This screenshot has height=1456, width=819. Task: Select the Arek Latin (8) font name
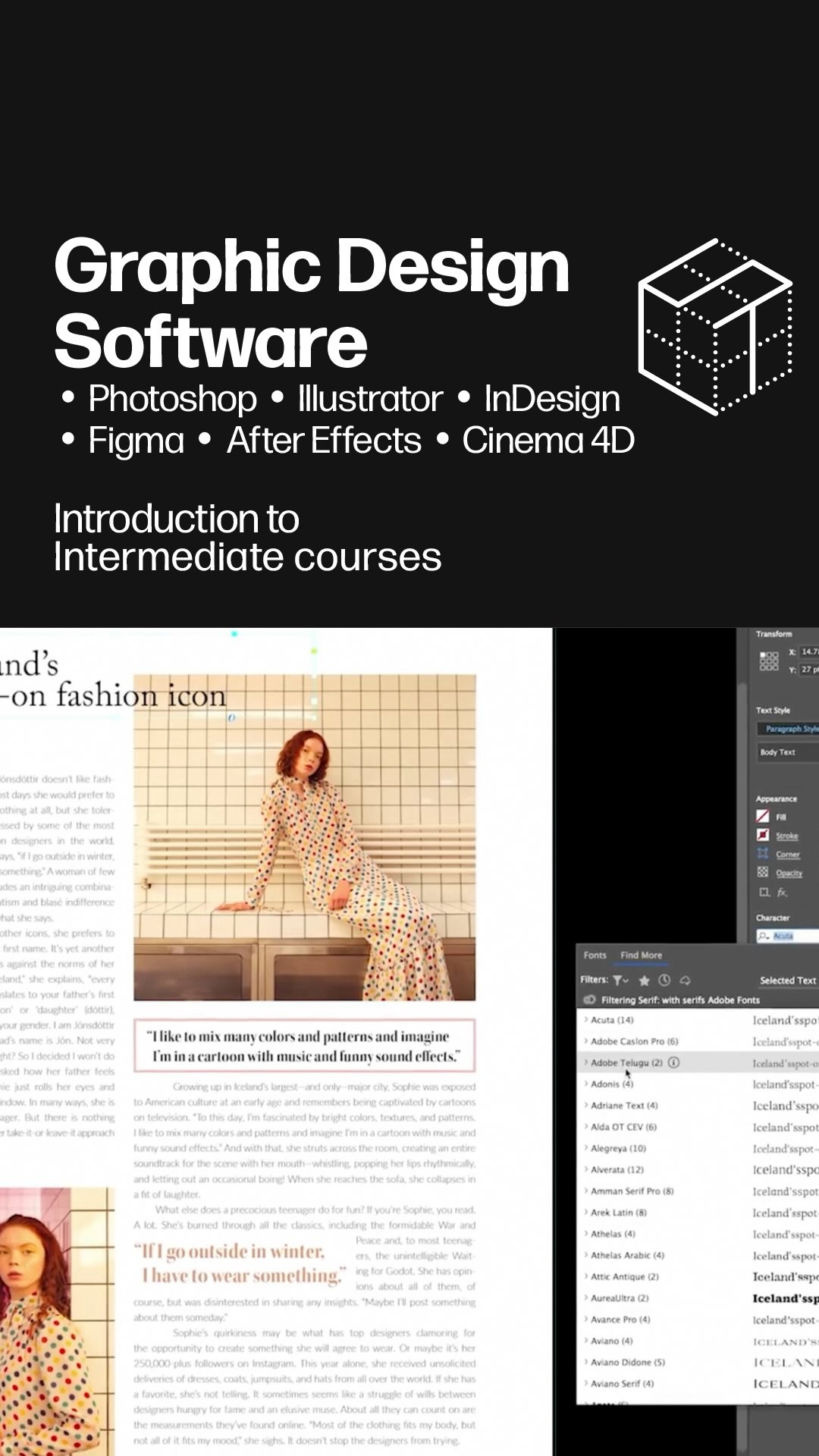click(618, 1212)
